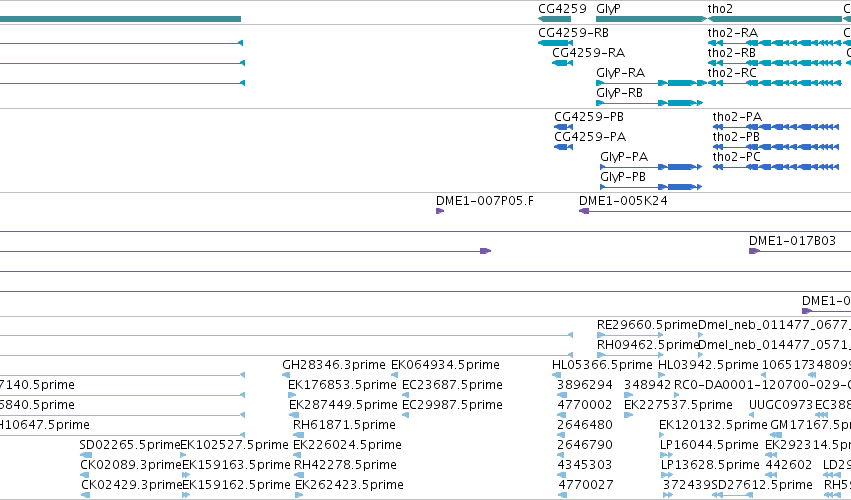Open the CG4259-PB protein label
851x500 pixels.
click(589, 117)
